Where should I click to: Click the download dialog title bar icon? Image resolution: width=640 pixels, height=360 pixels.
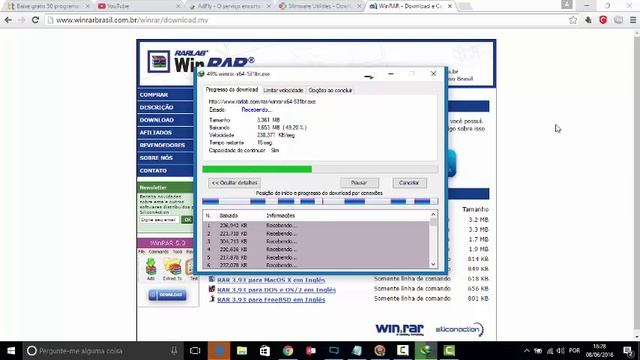tap(201, 74)
